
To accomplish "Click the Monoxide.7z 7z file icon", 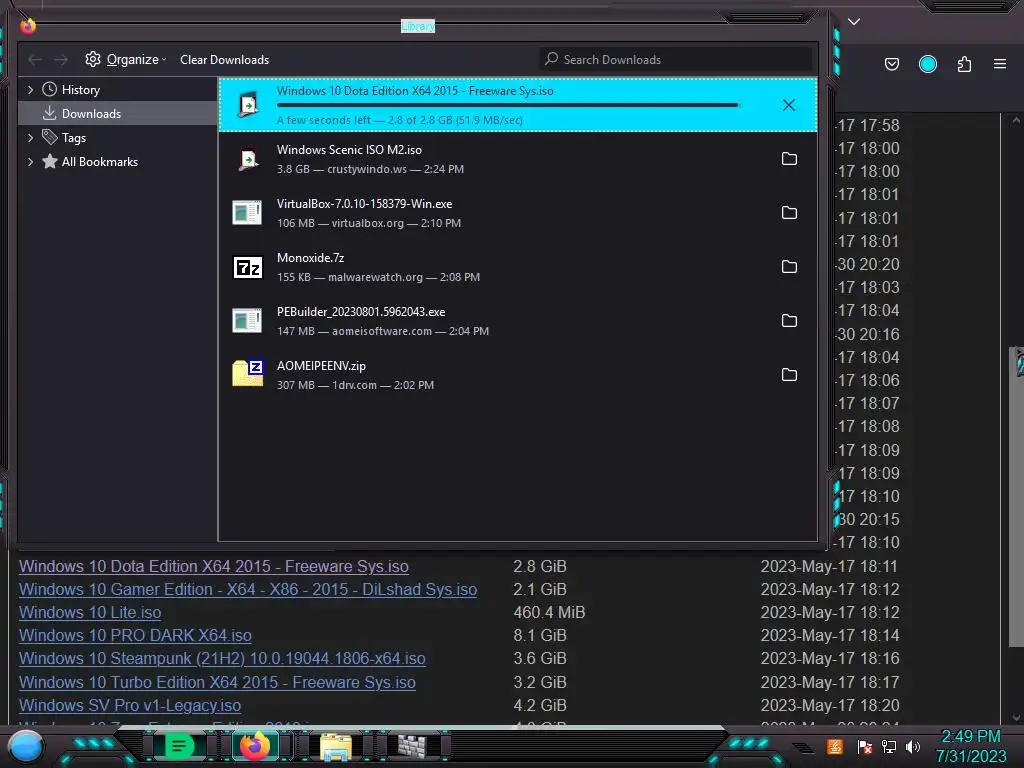I will tap(248, 267).
